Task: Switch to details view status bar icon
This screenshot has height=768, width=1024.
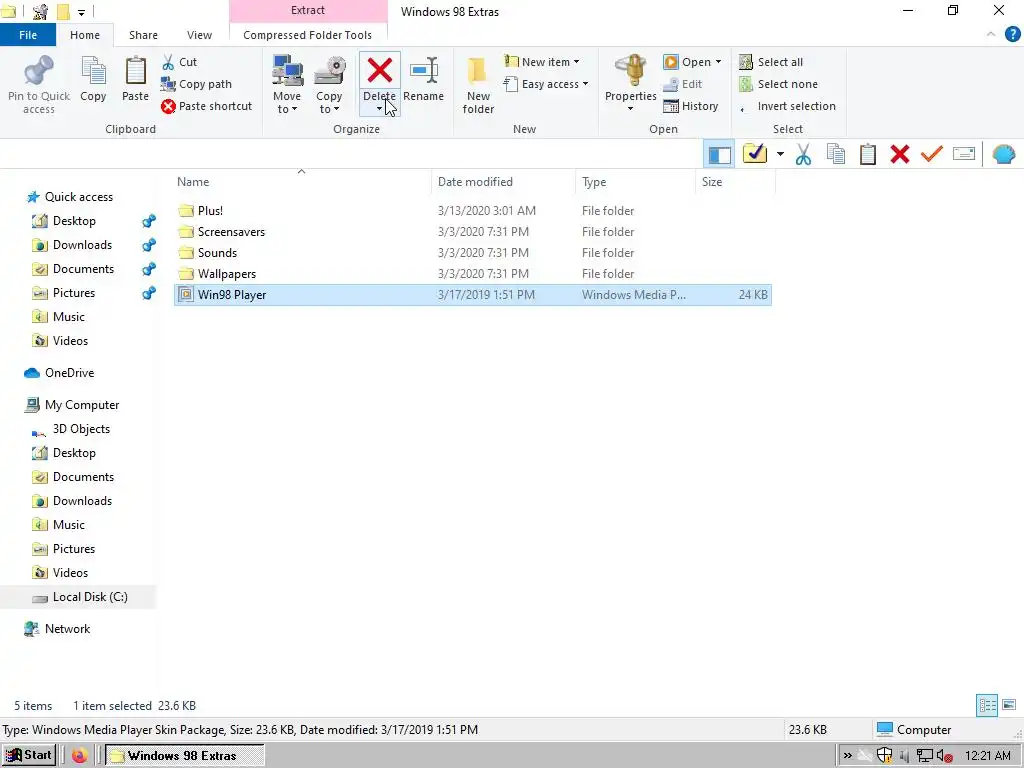Action: 987,705
